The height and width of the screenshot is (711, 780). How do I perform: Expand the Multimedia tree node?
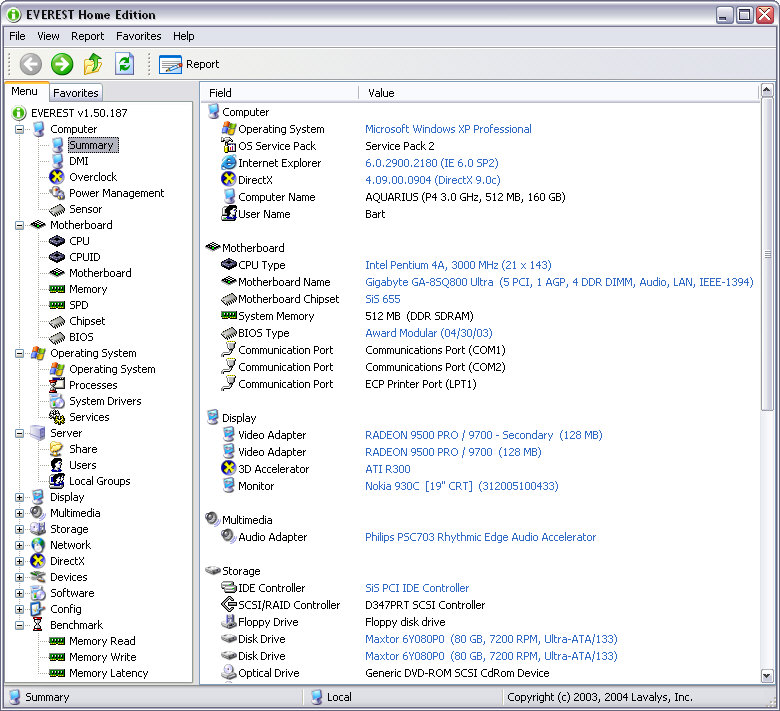pos(19,513)
